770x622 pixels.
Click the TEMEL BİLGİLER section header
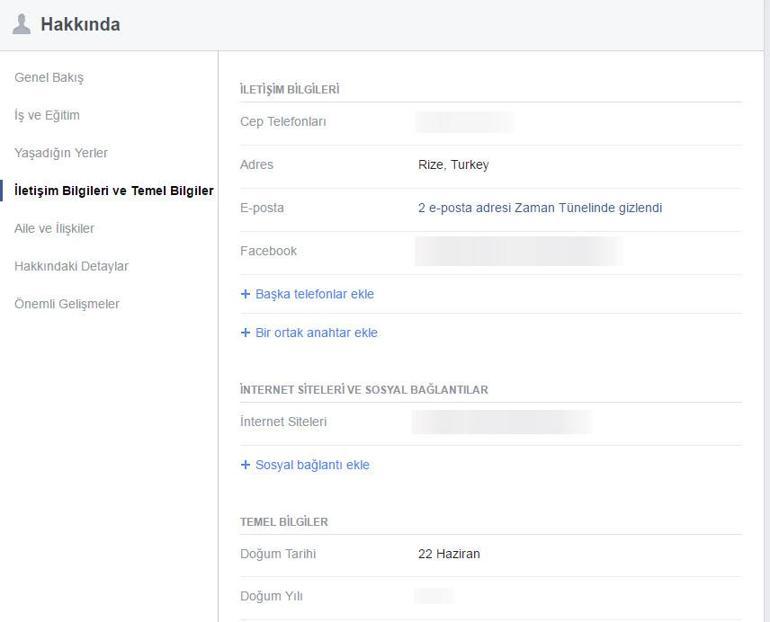click(x=284, y=522)
